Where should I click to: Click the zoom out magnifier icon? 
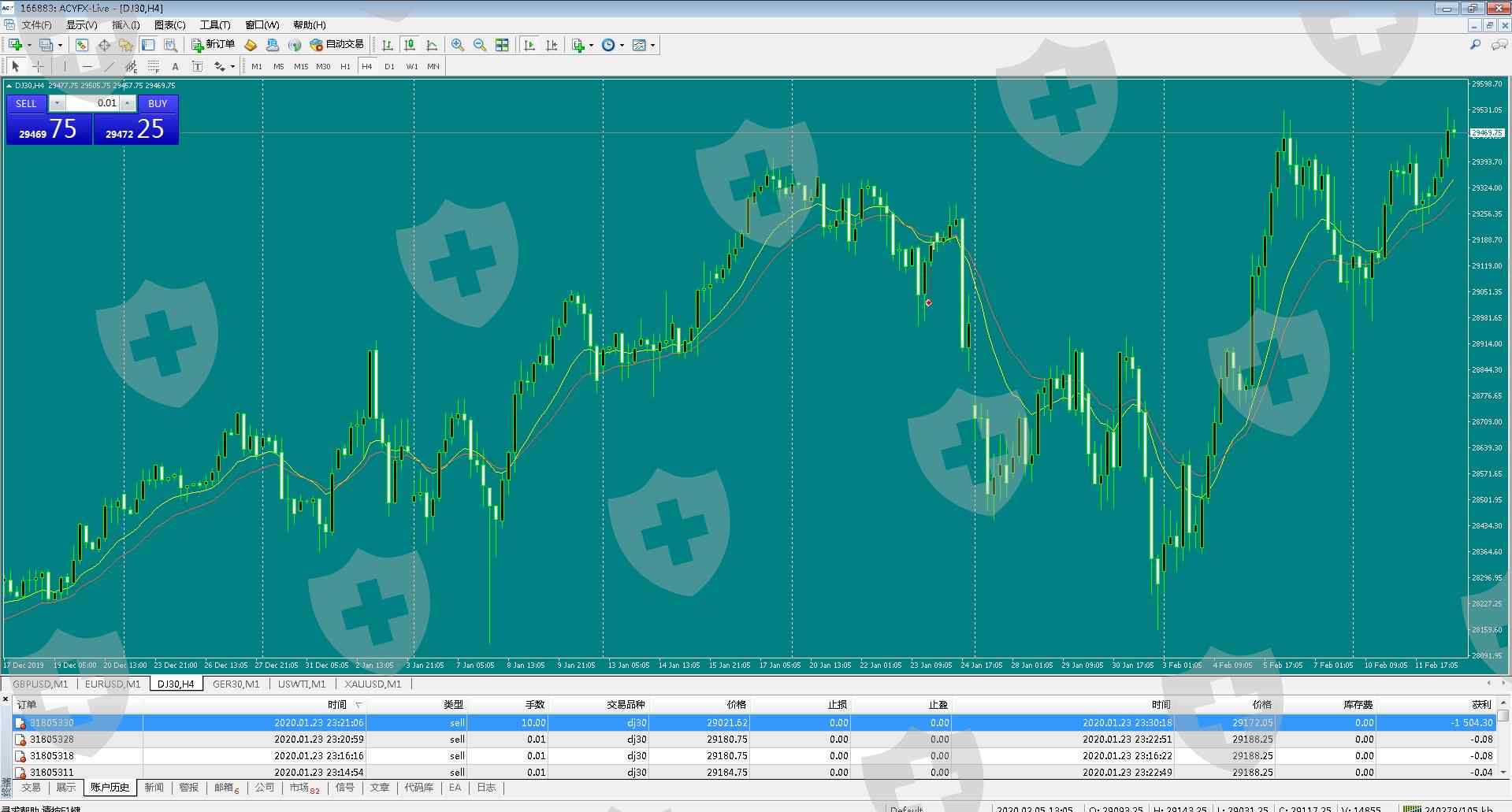pos(480,45)
